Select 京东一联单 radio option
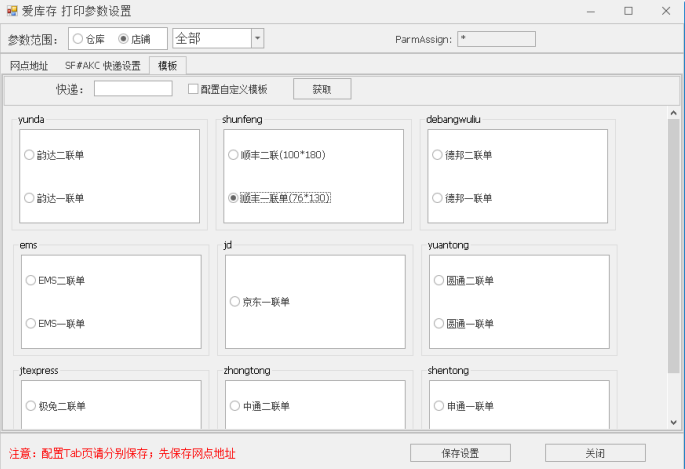The width and height of the screenshot is (685, 469). pyautogui.click(x=260, y=302)
